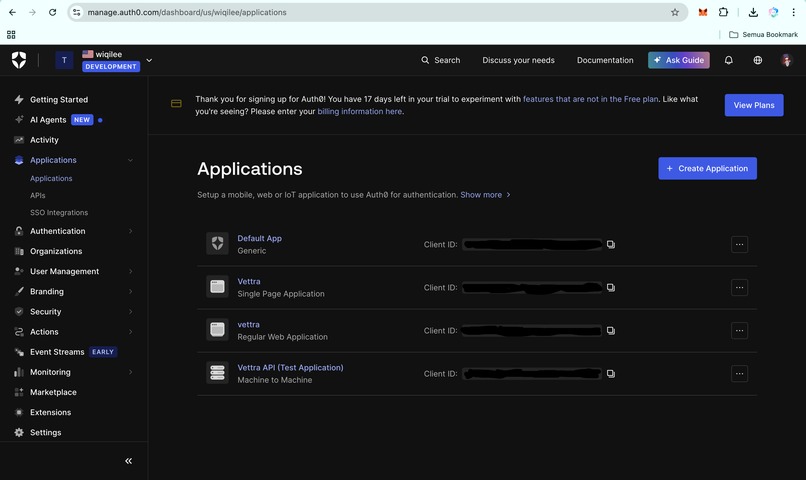Click the Default App shield icon
Viewport: 806px width, 480px height.
(x=217, y=244)
